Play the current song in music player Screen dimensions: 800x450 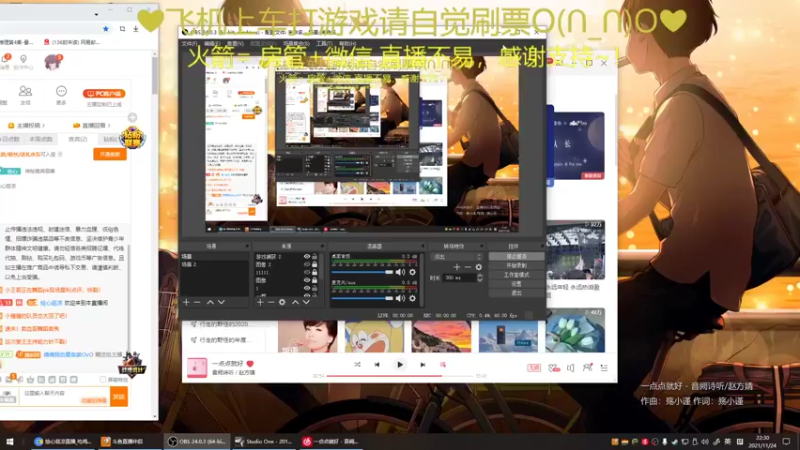[400, 365]
